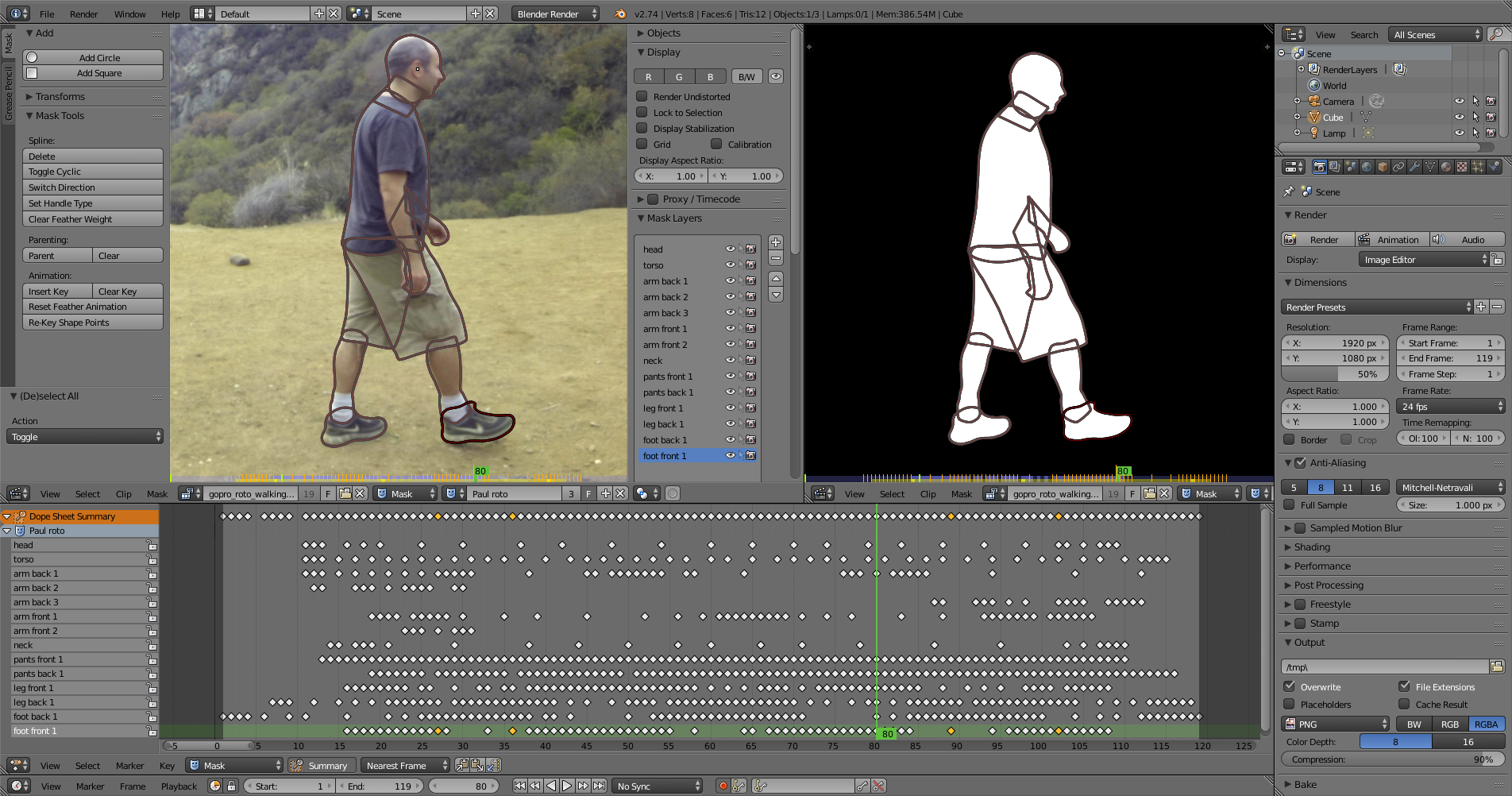This screenshot has height=796, width=1512.
Task: Click the Insert Key button
Action: point(57,292)
